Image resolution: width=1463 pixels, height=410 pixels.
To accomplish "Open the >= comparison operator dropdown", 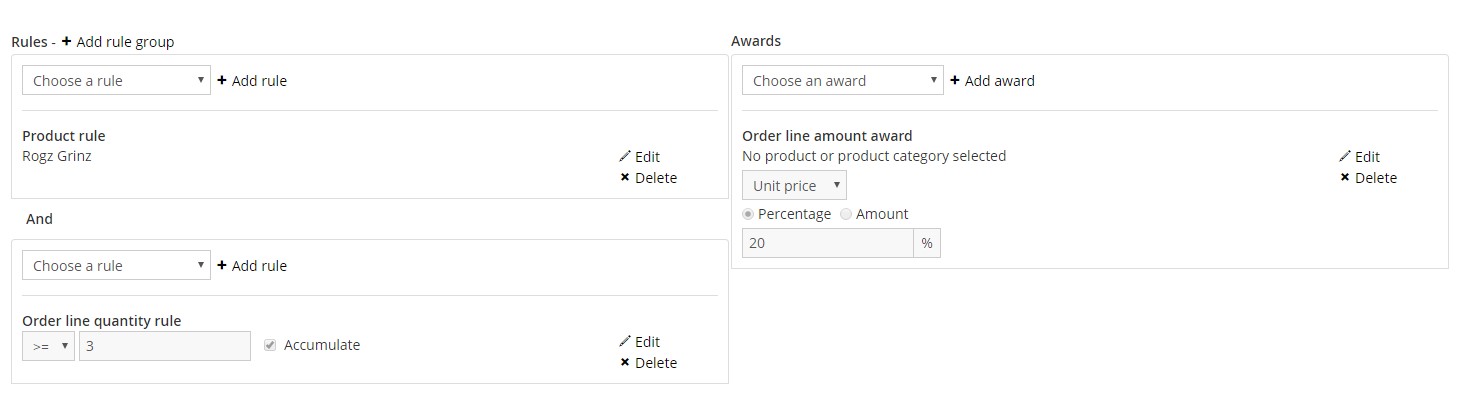I will click(x=48, y=346).
